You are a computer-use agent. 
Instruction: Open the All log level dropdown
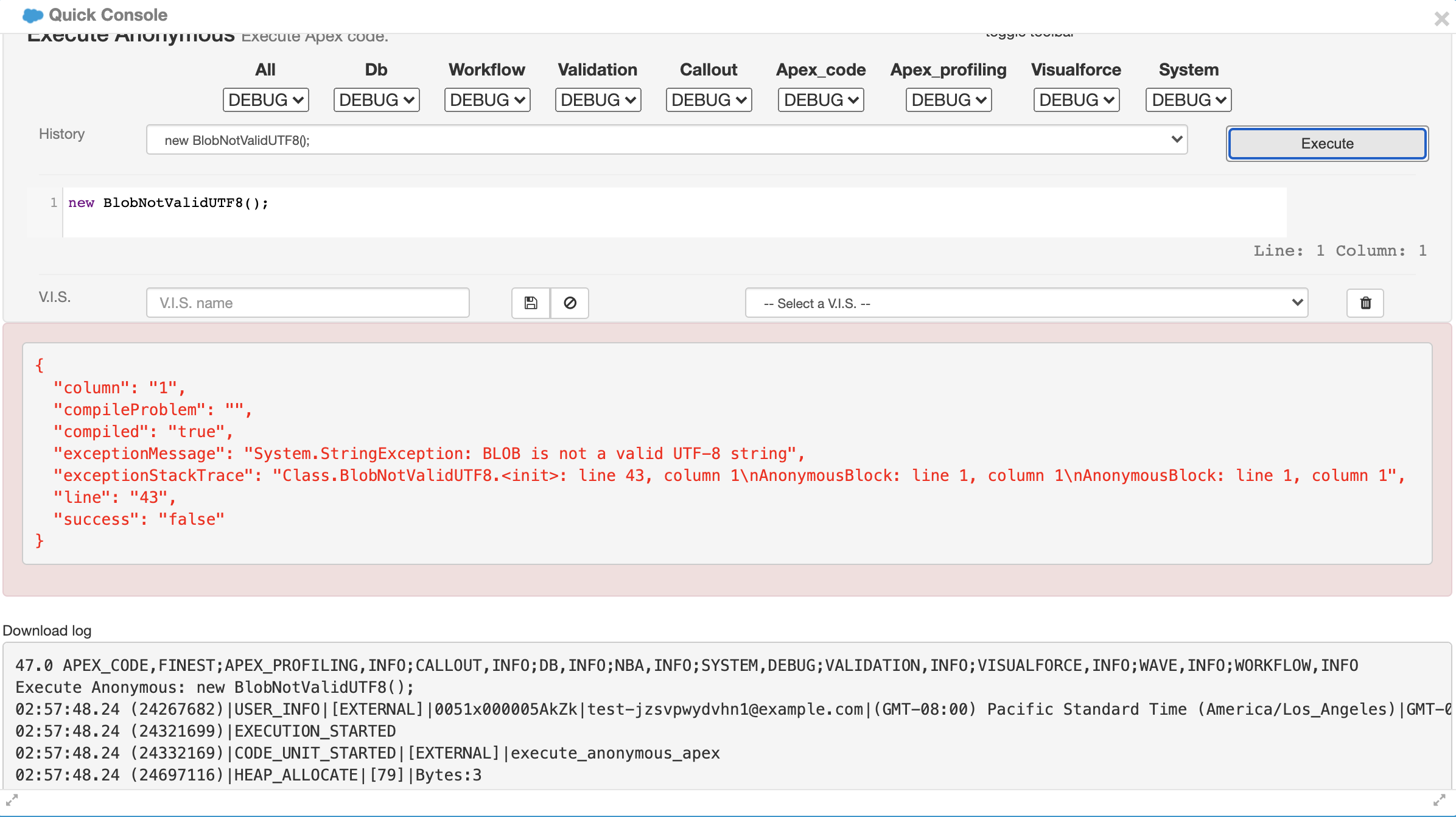point(266,100)
